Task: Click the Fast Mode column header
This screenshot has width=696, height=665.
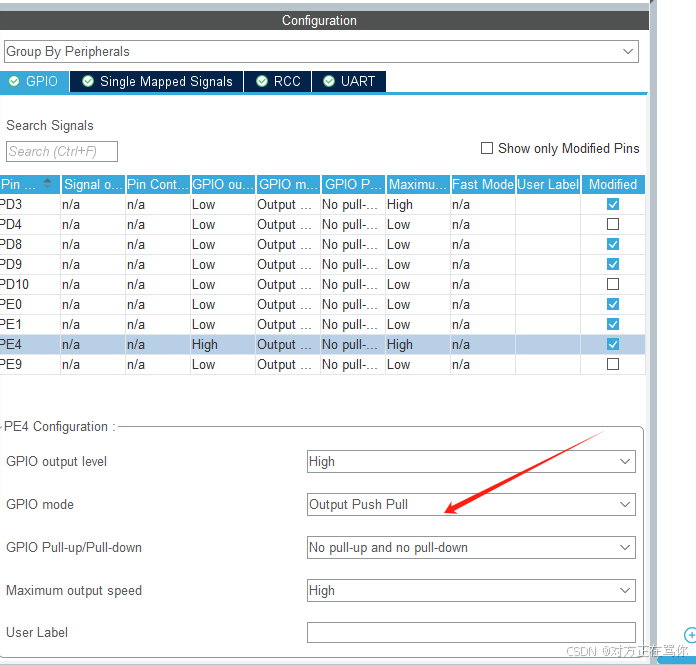Action: click(483, 184)
